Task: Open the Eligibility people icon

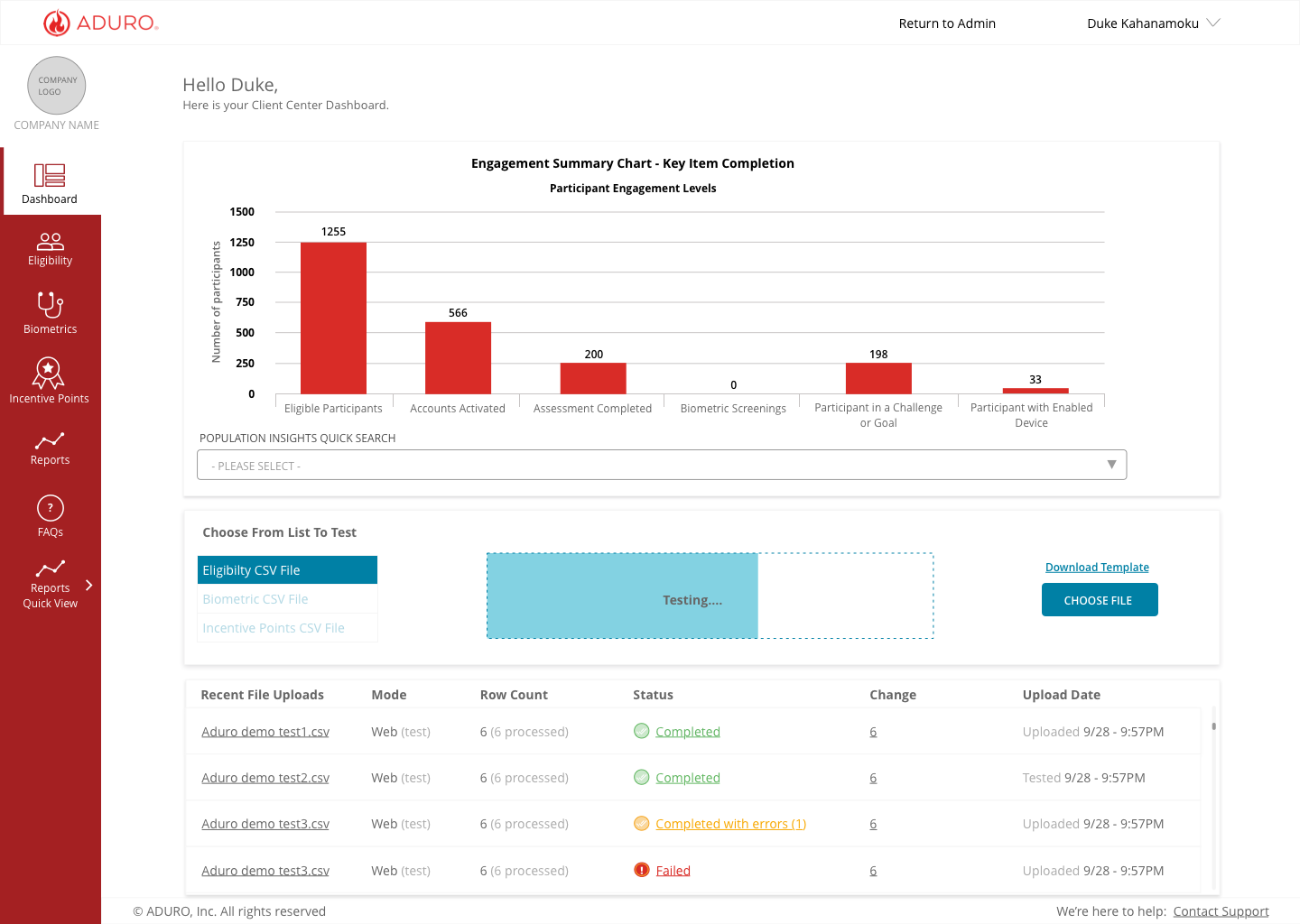Action: point(50,242)
